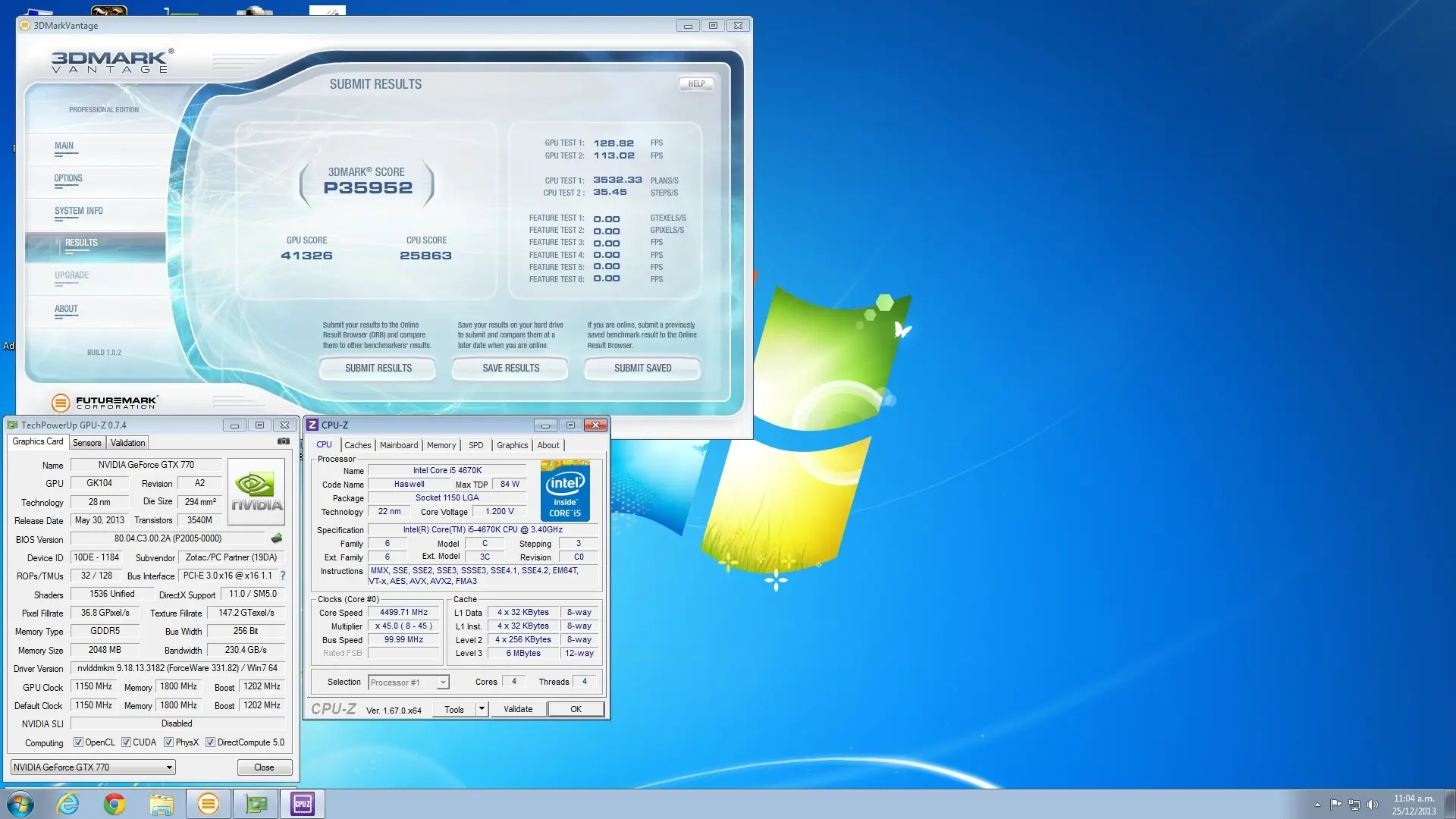
Task: Open the Mainboard tab in CPU-Z
Action: 399,445
